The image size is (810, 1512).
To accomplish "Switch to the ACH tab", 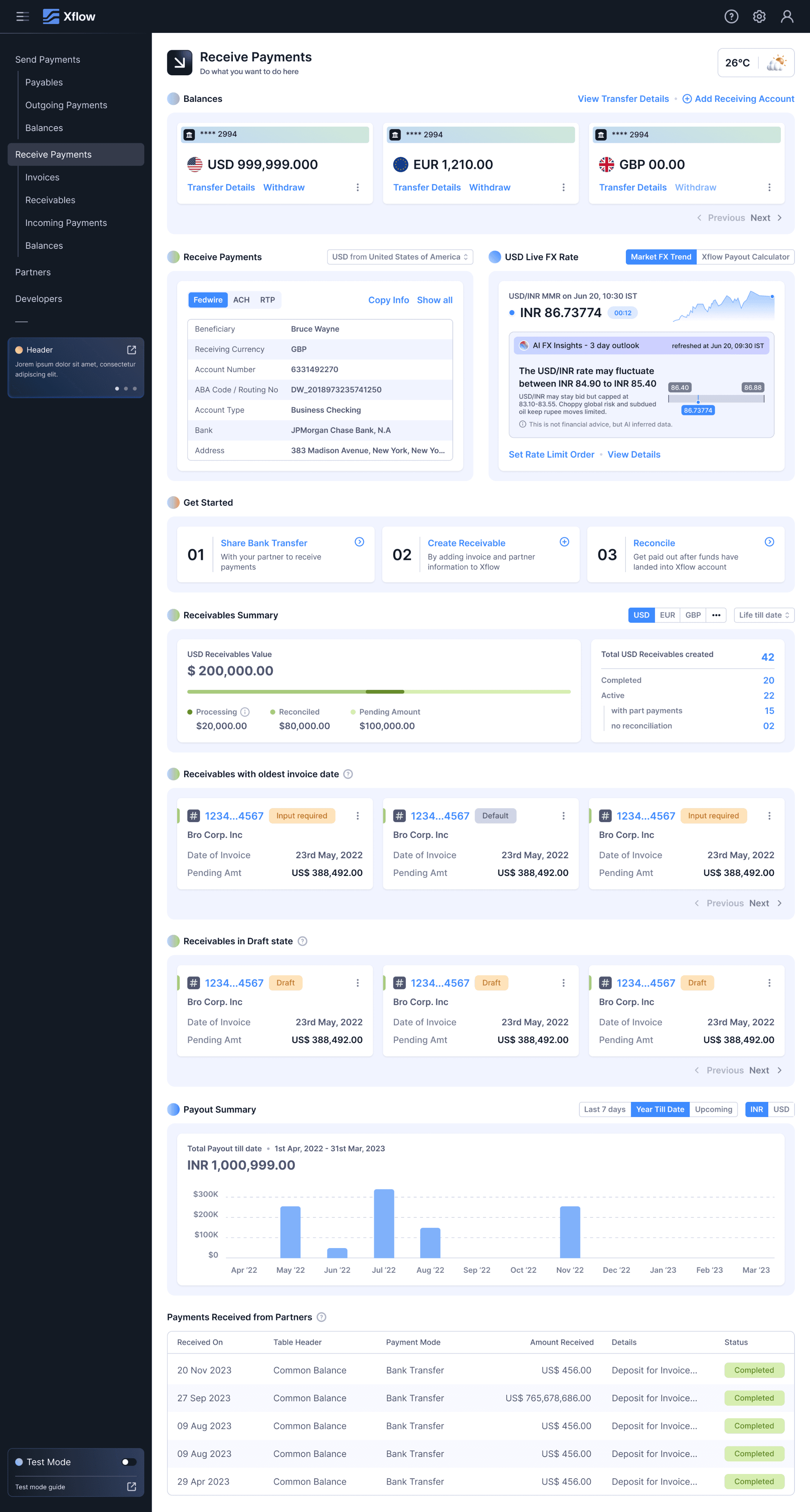I will click(241, 300).
